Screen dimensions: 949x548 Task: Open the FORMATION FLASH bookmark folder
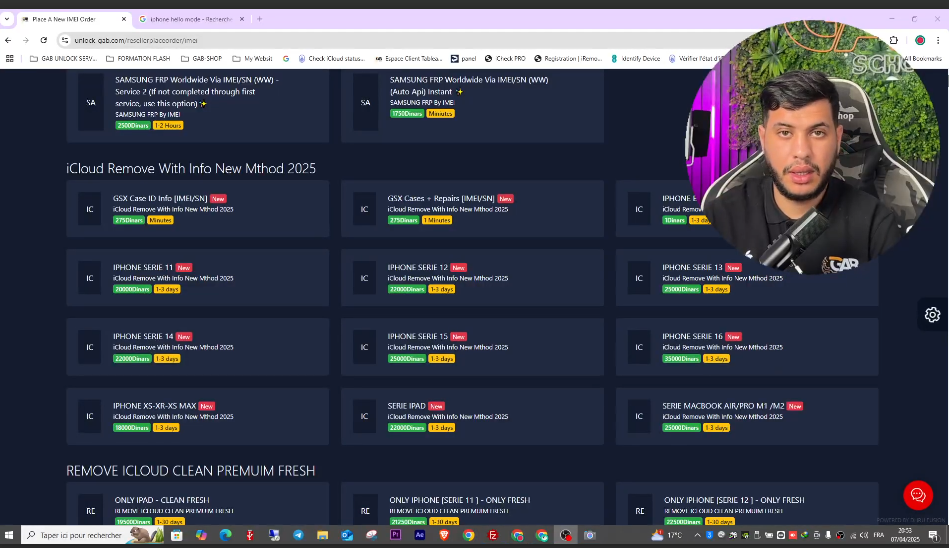point(138,59)
